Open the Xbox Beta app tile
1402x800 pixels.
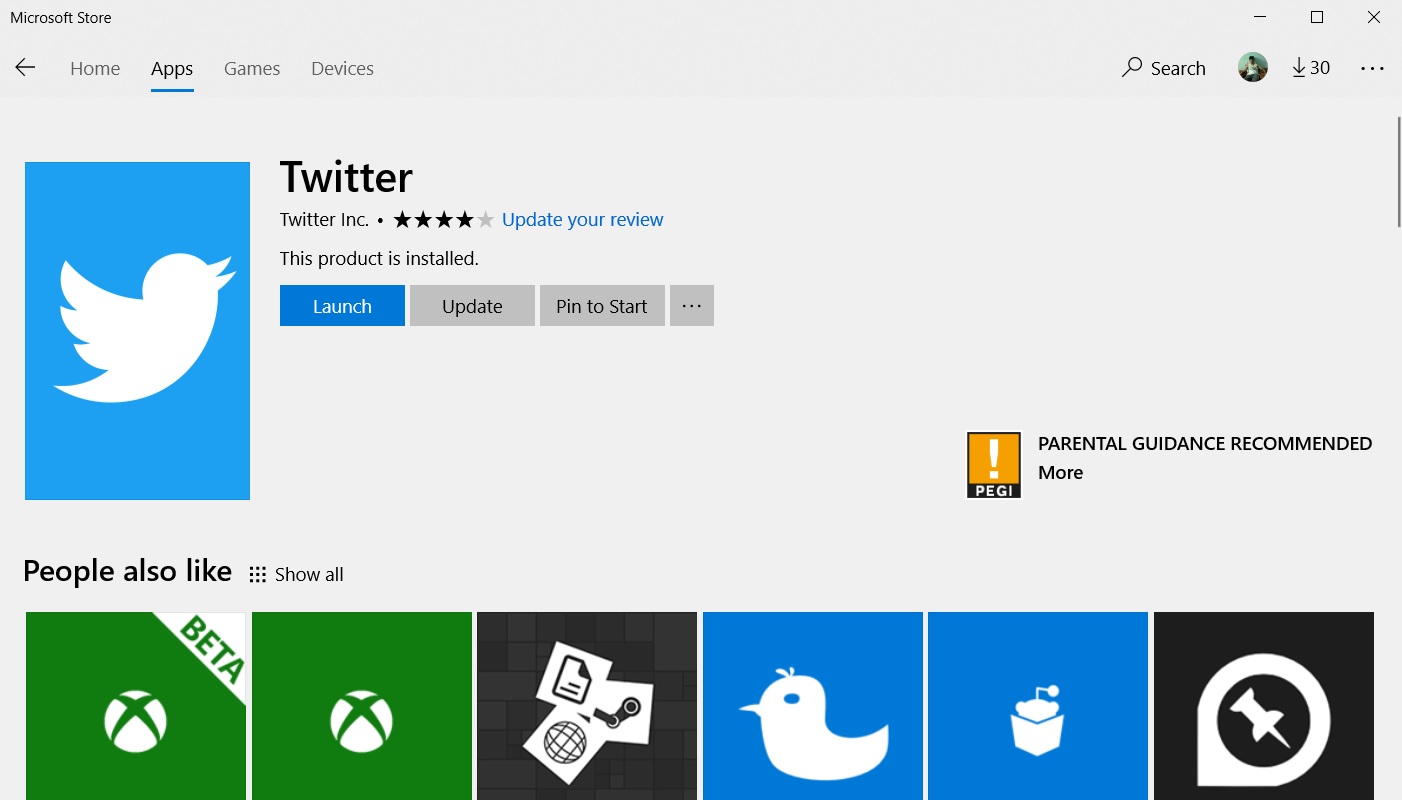coord(136,706)
